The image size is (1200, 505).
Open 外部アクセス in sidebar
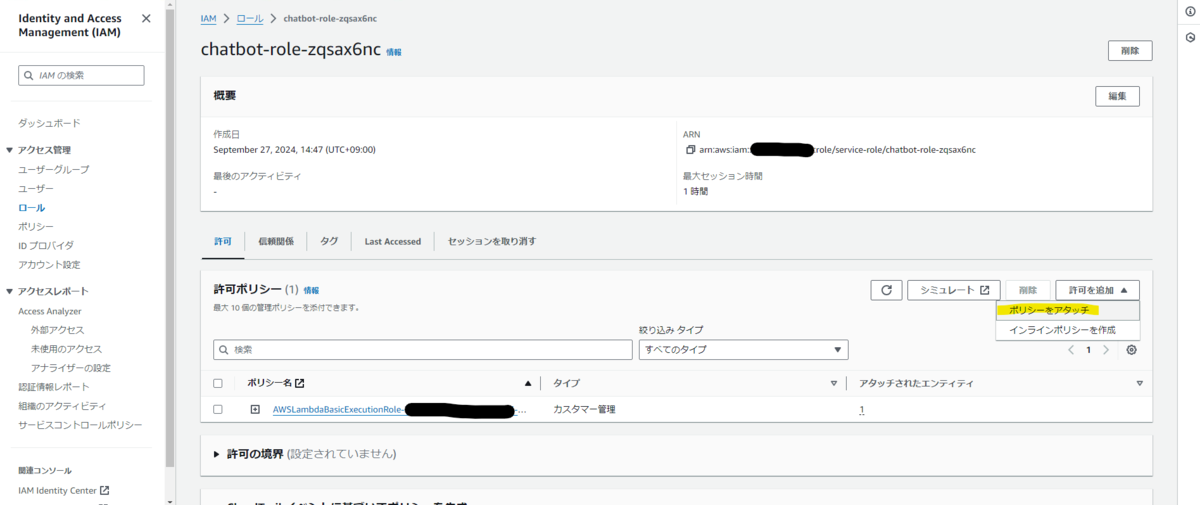click(58, 330)
